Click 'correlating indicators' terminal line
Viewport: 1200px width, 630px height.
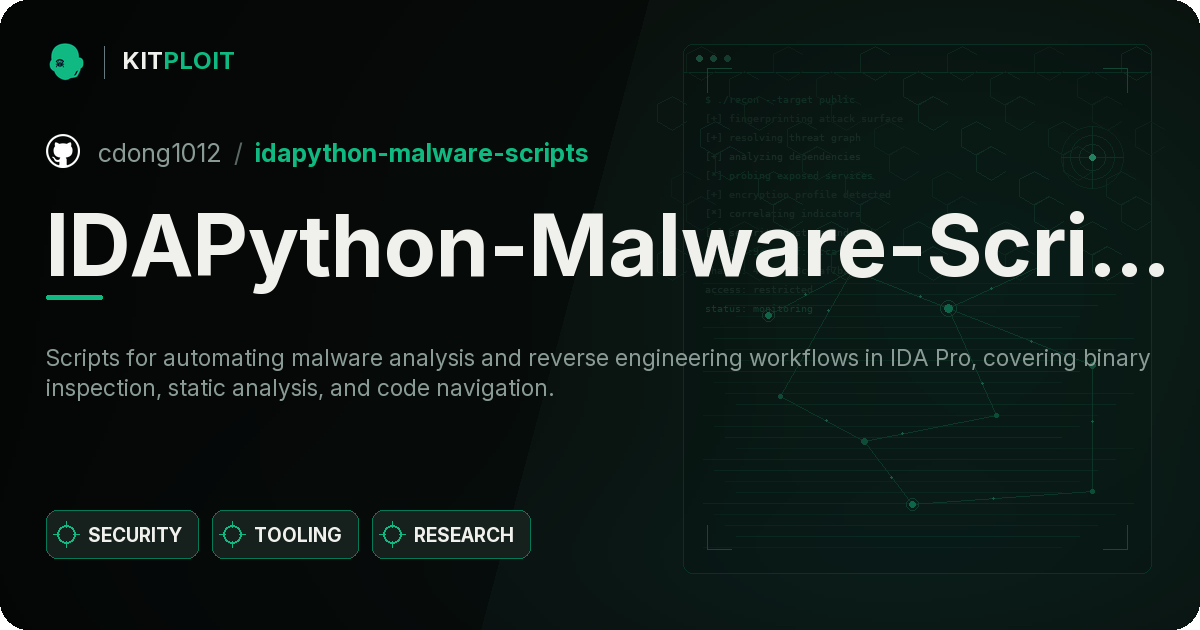click(x=782, y=214)
